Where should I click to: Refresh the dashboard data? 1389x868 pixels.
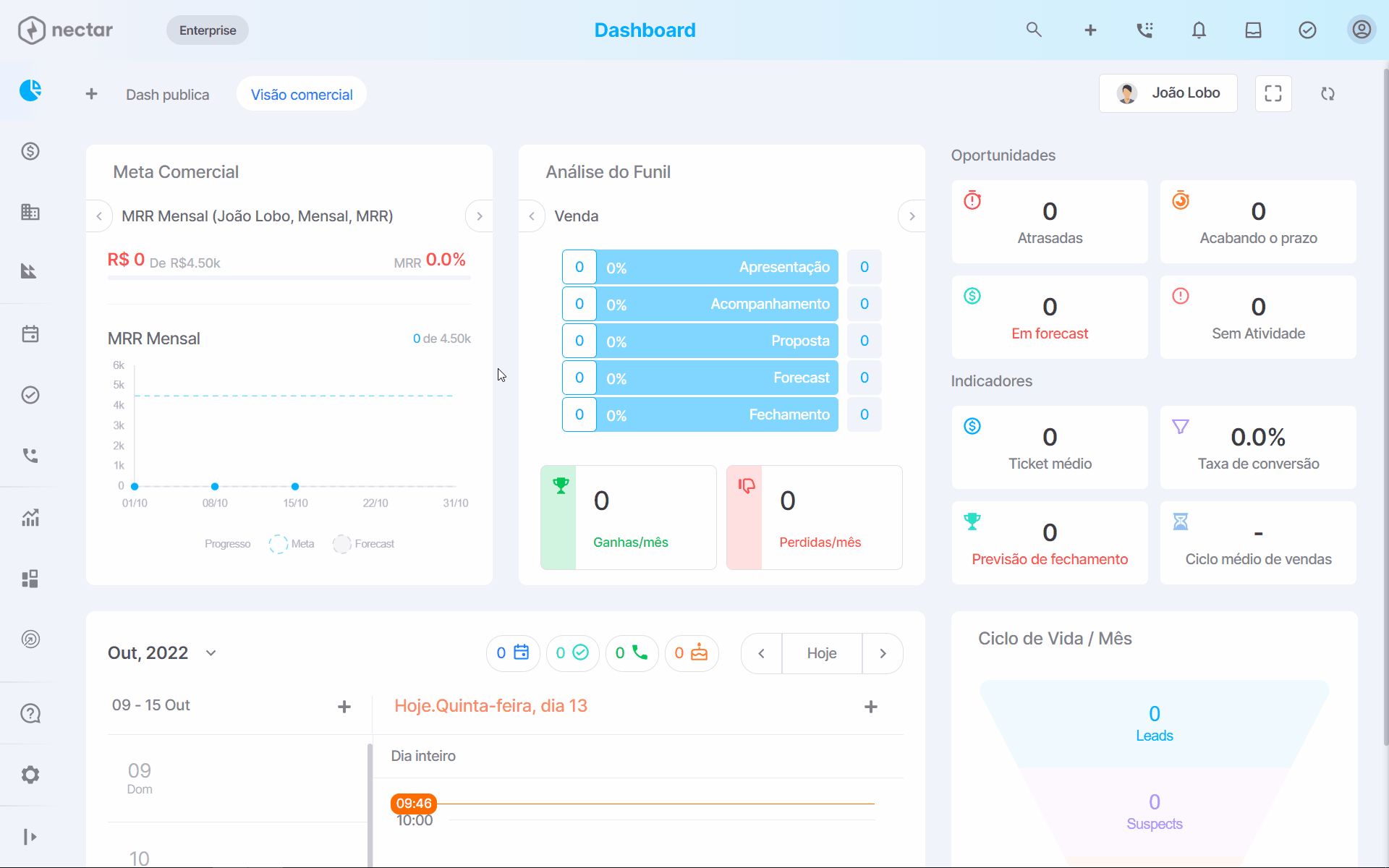pyautogui.click(x=1328, y=93)
